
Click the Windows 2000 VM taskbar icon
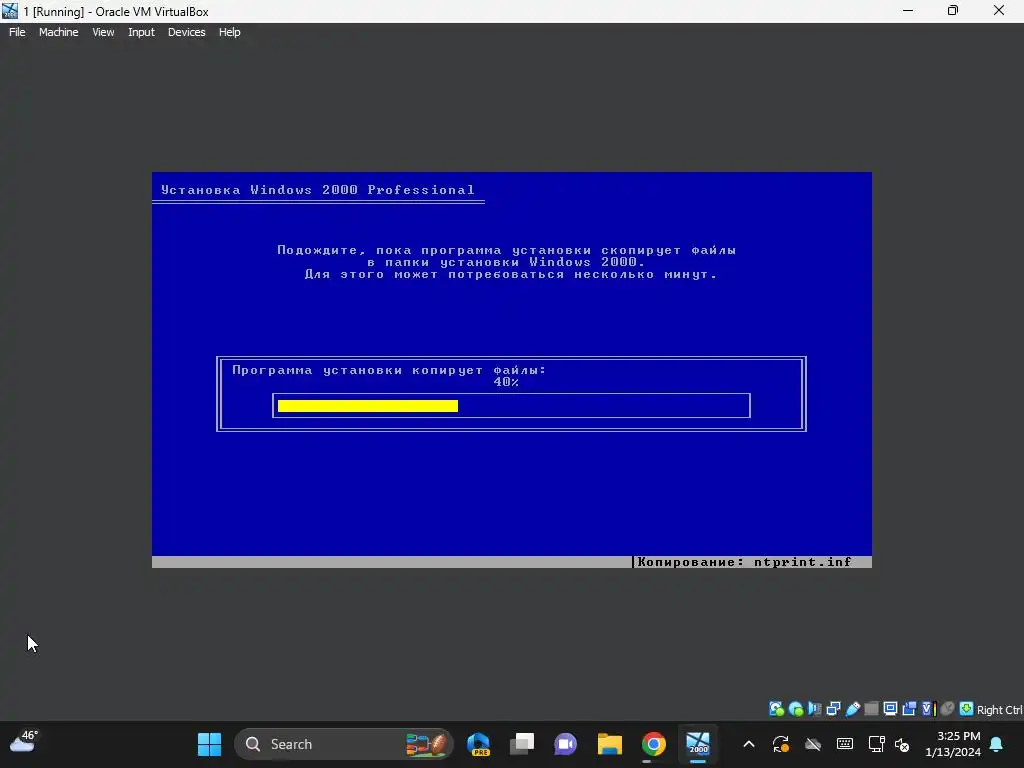click(x=697, y=744)
